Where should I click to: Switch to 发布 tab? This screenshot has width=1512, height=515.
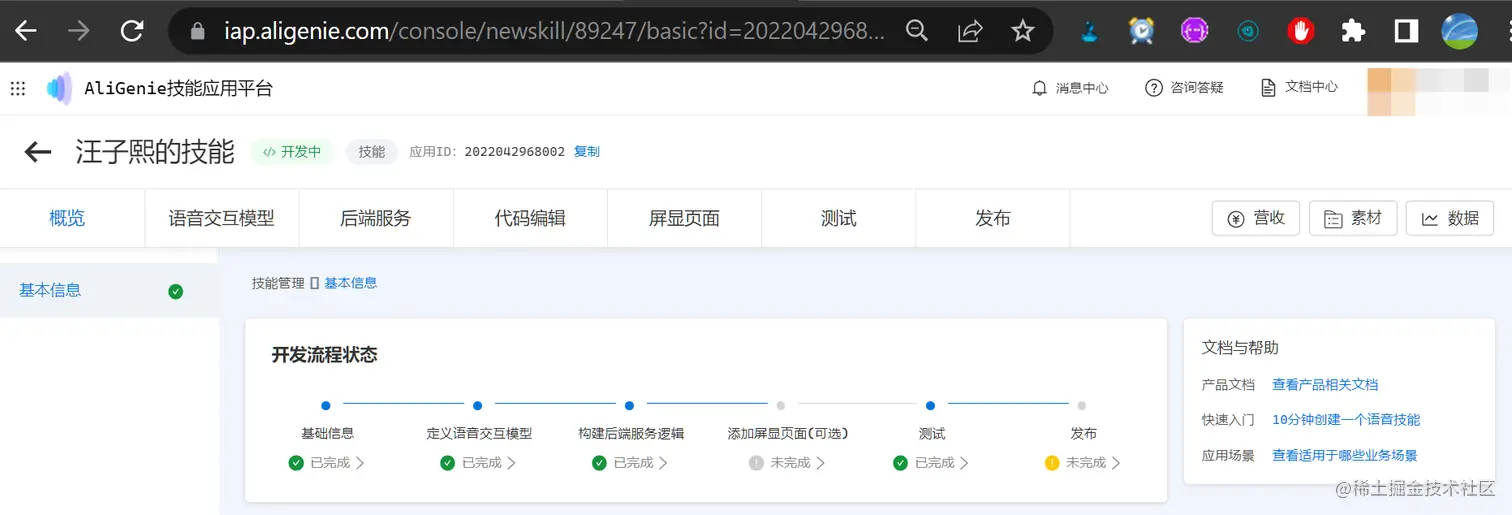(992, 218)
